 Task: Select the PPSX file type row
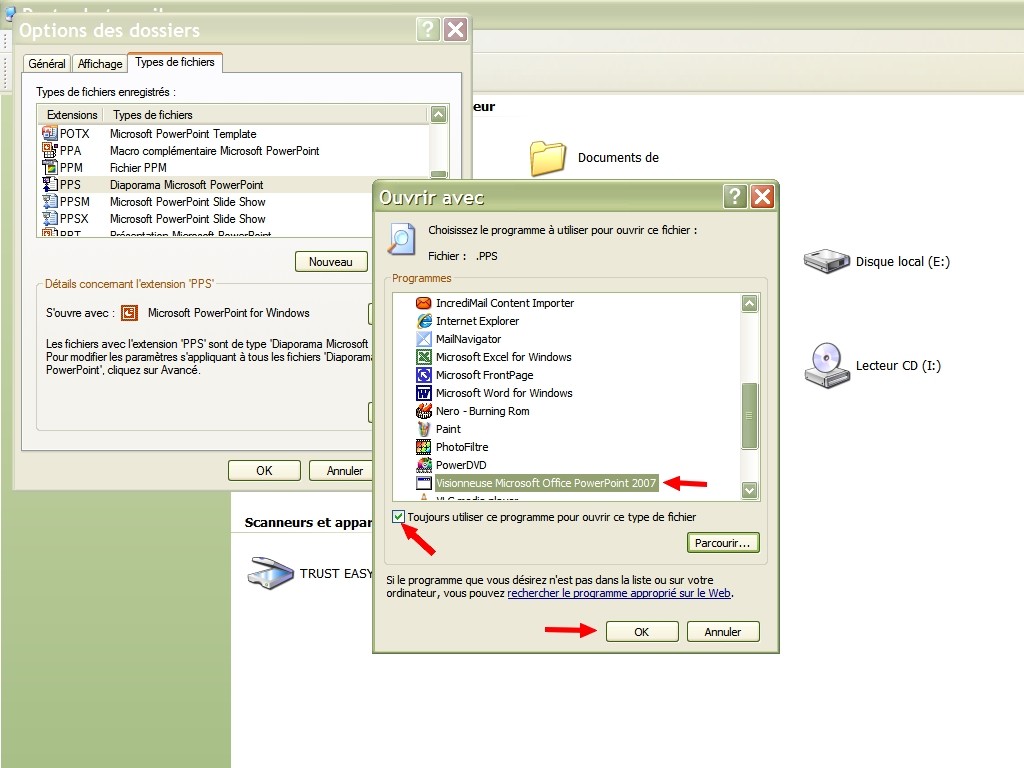(187, 219)
